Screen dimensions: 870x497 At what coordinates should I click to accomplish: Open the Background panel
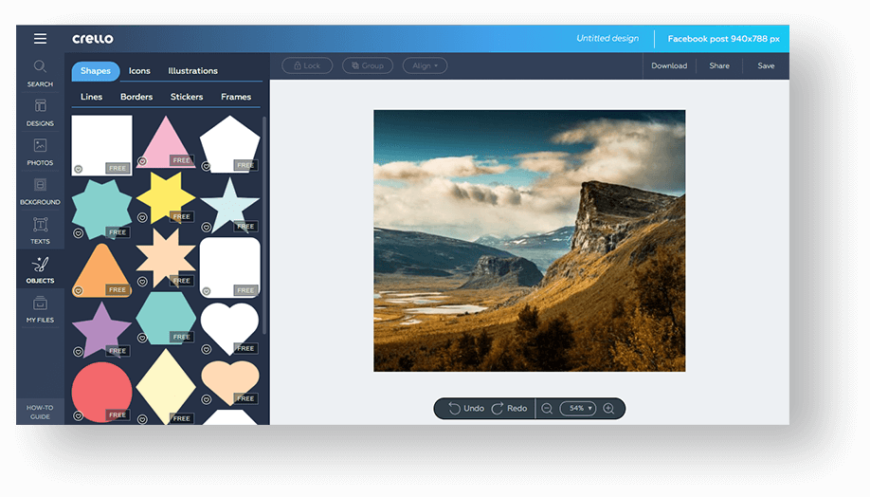coord(40,190)
